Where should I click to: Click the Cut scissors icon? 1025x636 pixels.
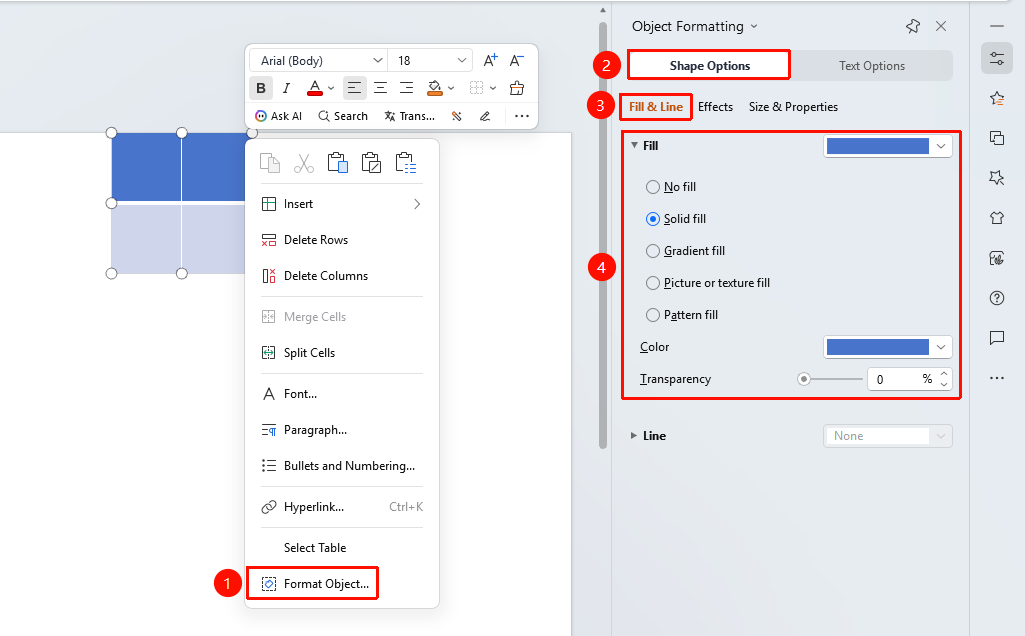(303, 163)
